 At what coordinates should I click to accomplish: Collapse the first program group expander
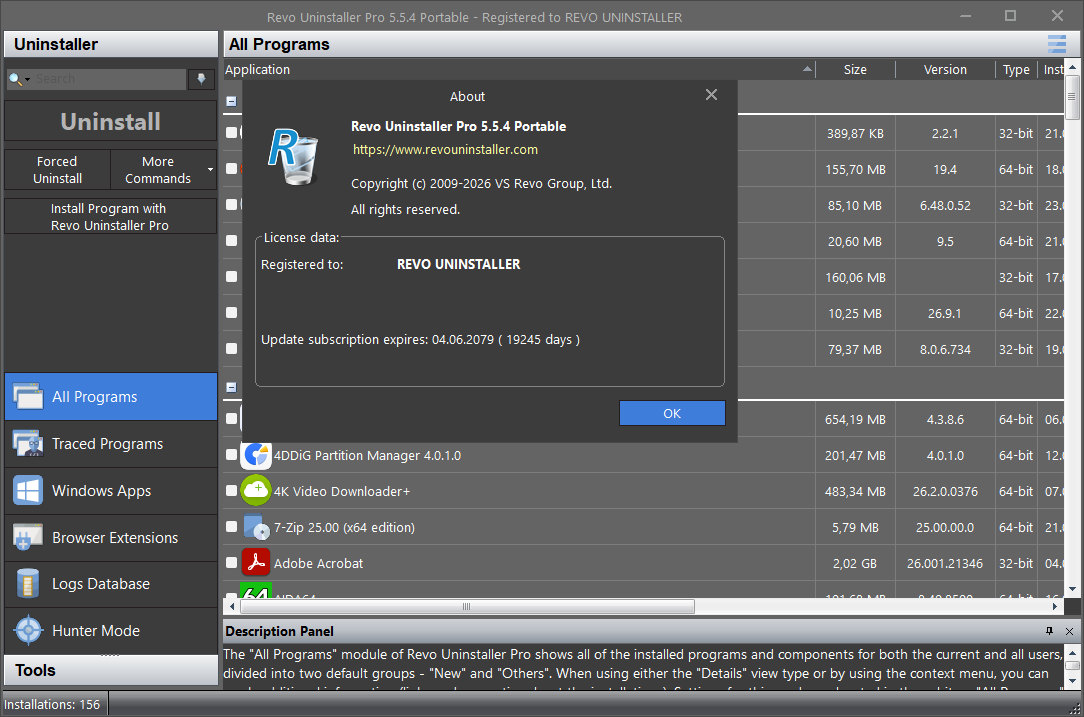click(x=232, y=102)
